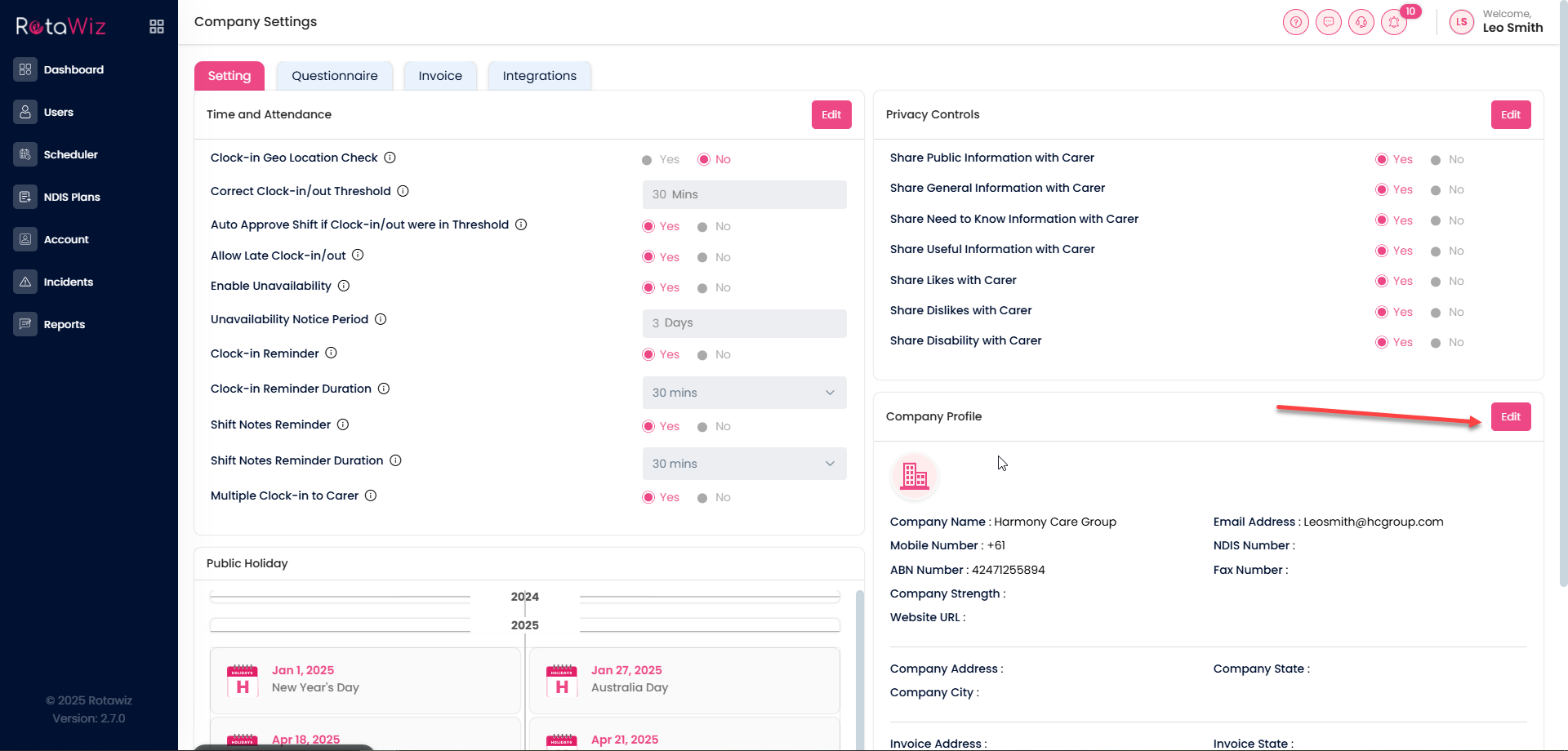This screenshot has height=751, width=1568.
Task: Open the Leo Smith user profile menu
Action: coord(1496,22)
